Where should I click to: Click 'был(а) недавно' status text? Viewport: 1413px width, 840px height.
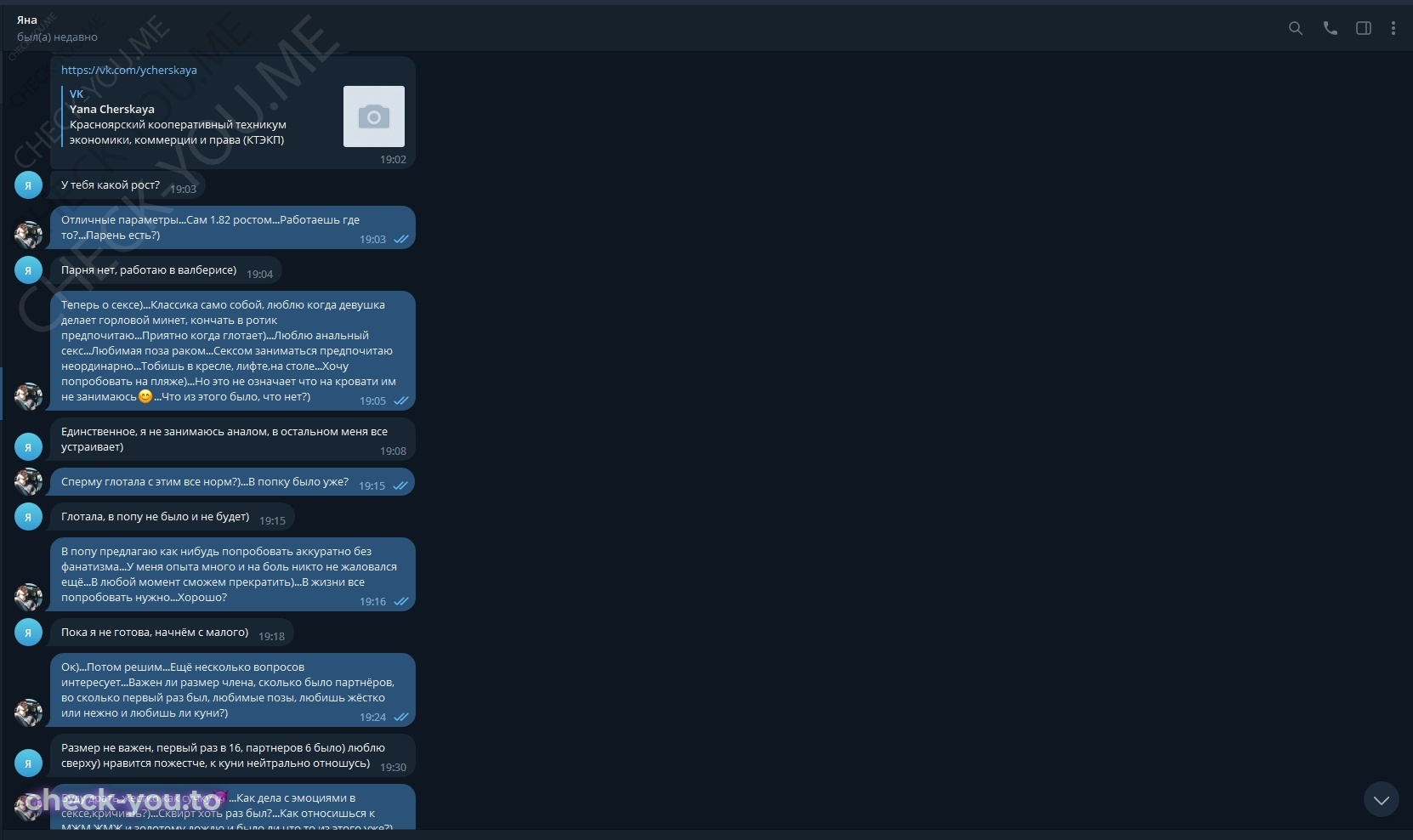(x=57, y=37)
